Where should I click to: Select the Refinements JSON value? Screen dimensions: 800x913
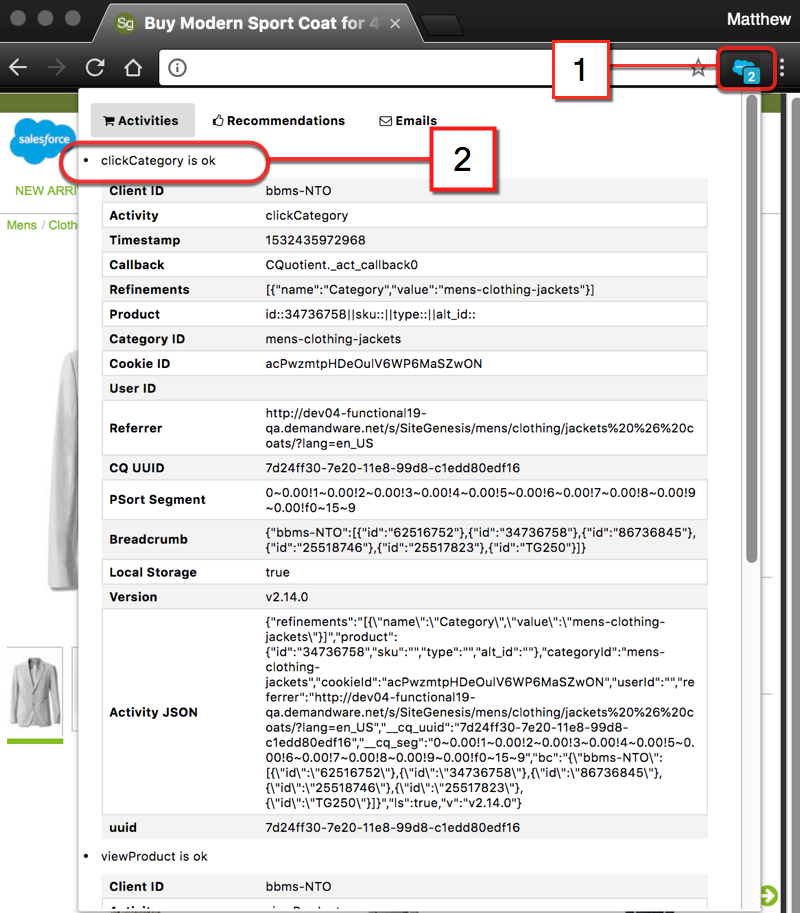point(430,289)
